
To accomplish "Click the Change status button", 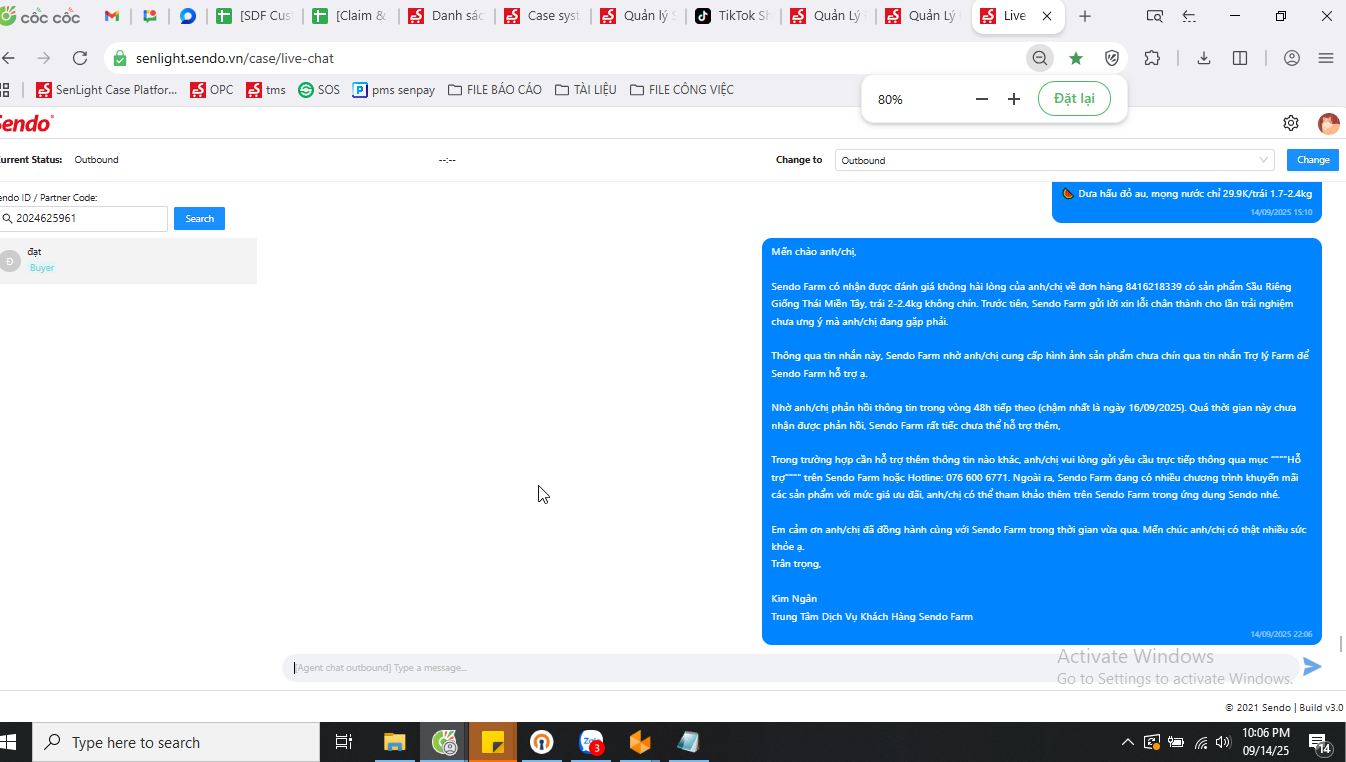I will click(1313, 160).
